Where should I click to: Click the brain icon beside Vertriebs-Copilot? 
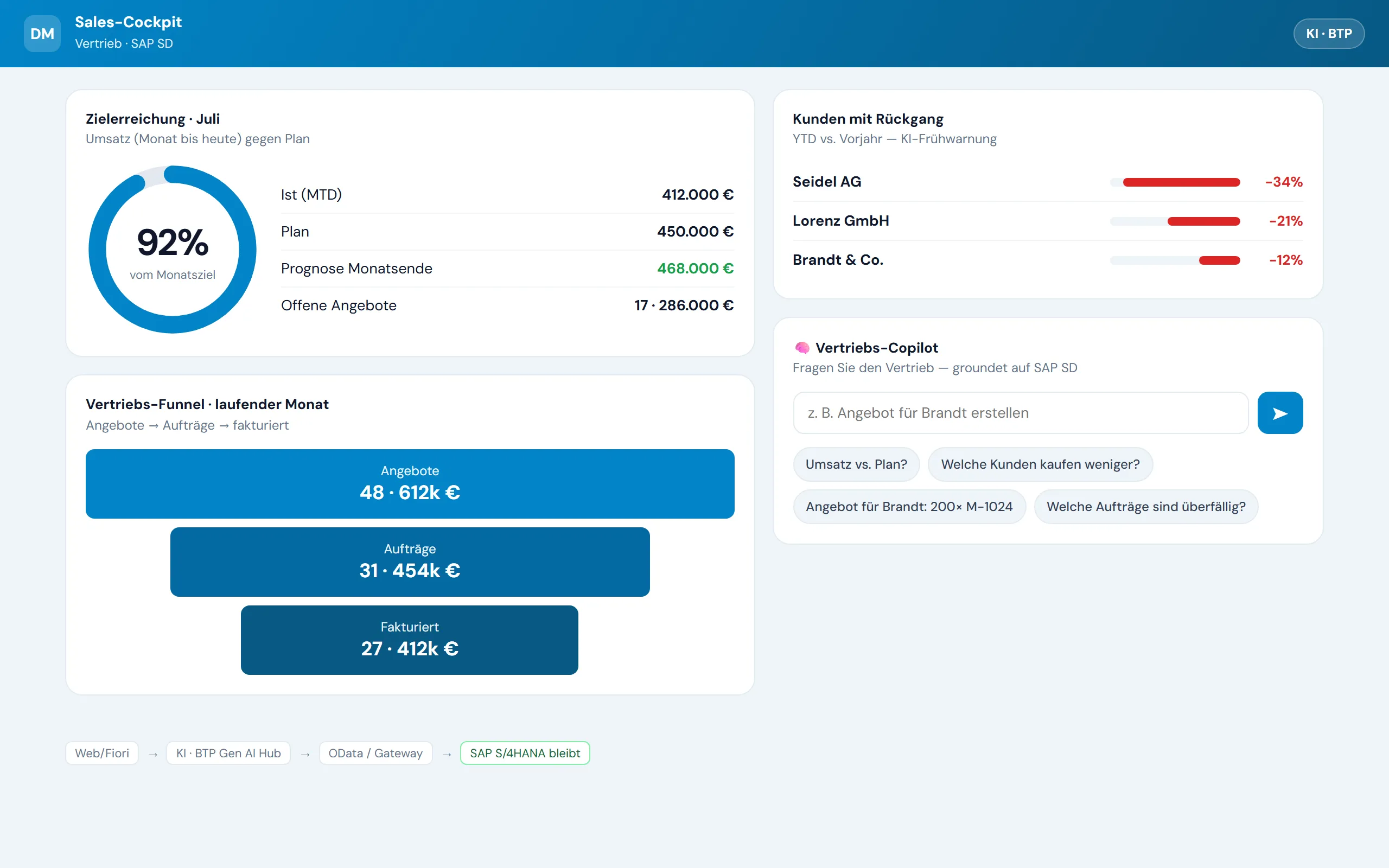(x=802, y=348)
